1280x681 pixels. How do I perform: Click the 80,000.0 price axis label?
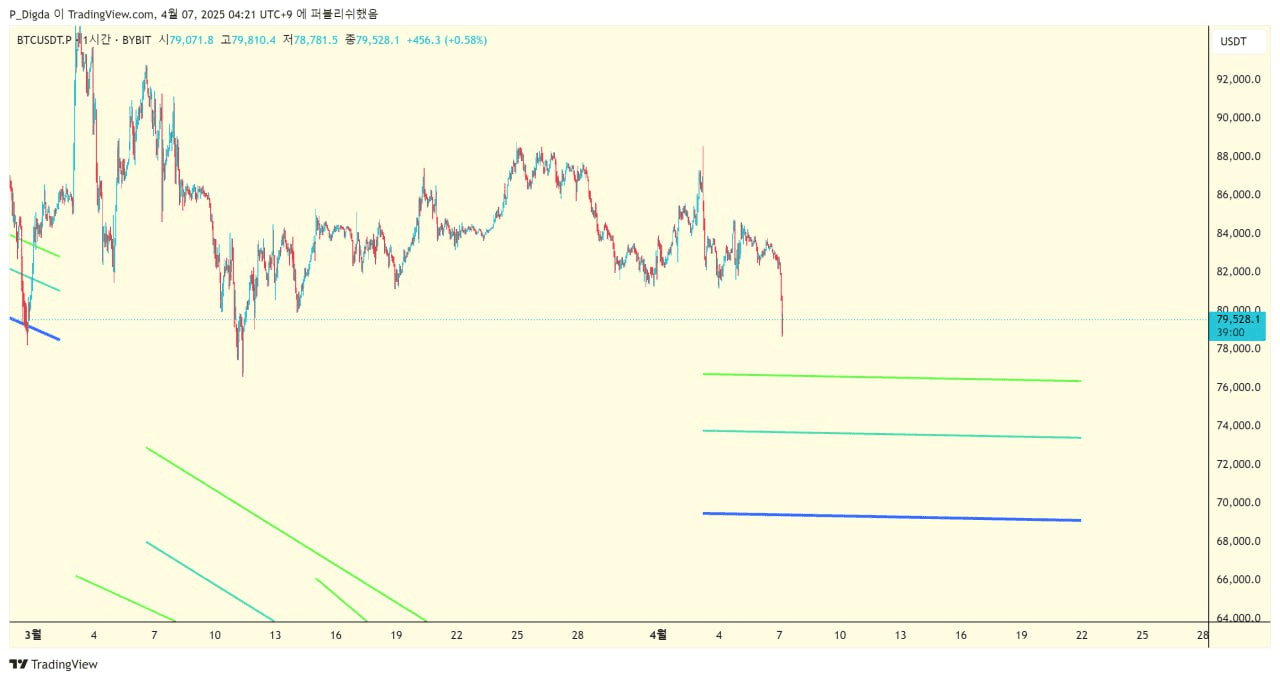tap(1237, 310)
